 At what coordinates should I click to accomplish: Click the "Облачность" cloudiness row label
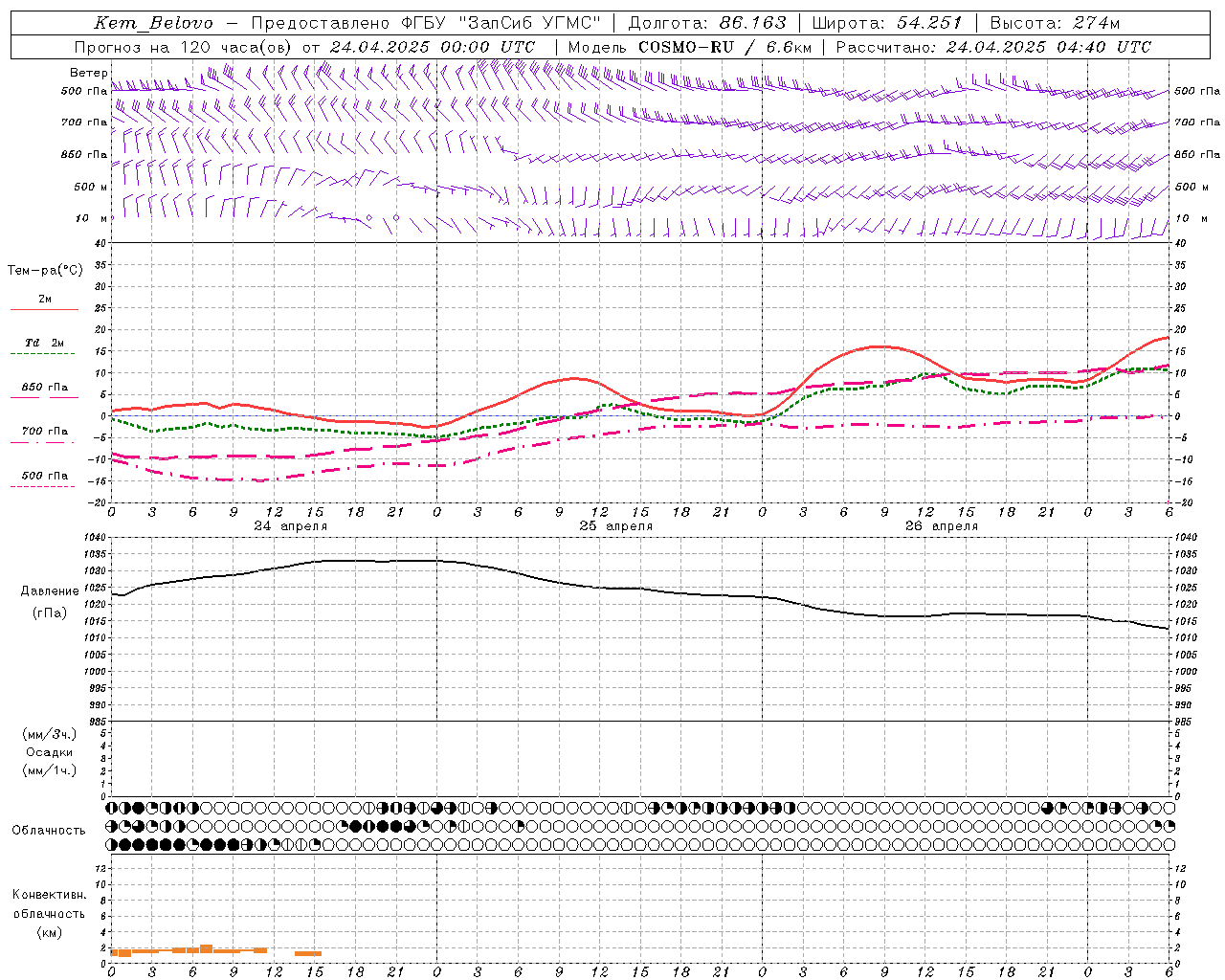[49, 831]
